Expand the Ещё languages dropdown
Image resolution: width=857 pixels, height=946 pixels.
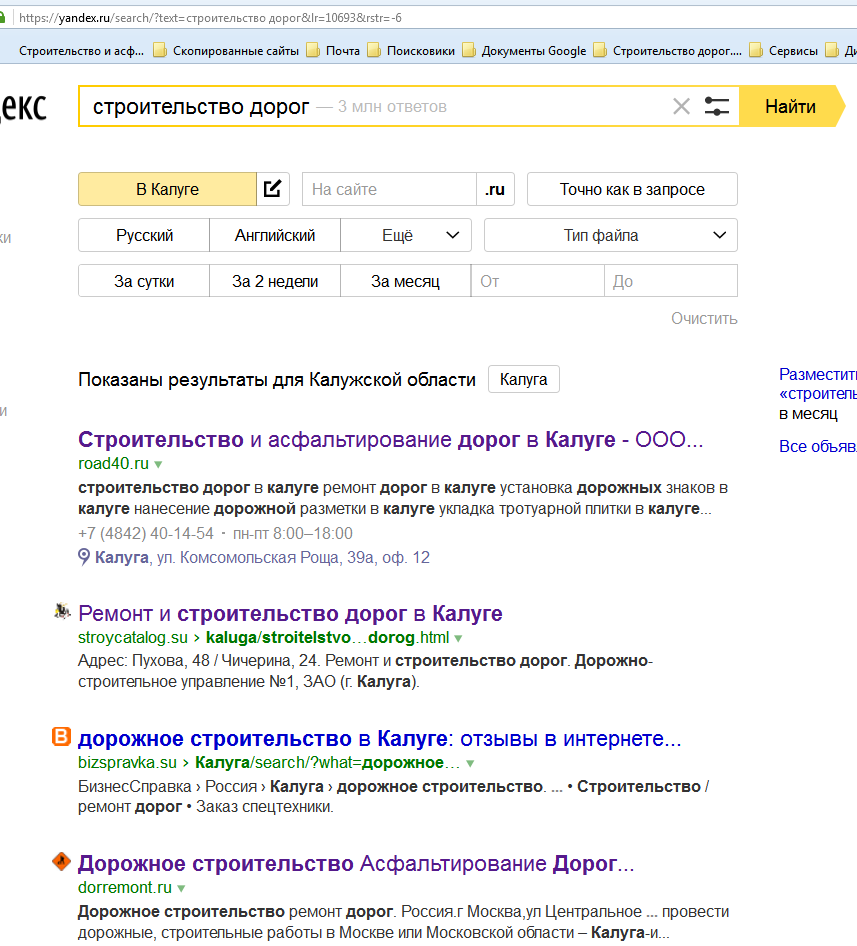(406, 236)
